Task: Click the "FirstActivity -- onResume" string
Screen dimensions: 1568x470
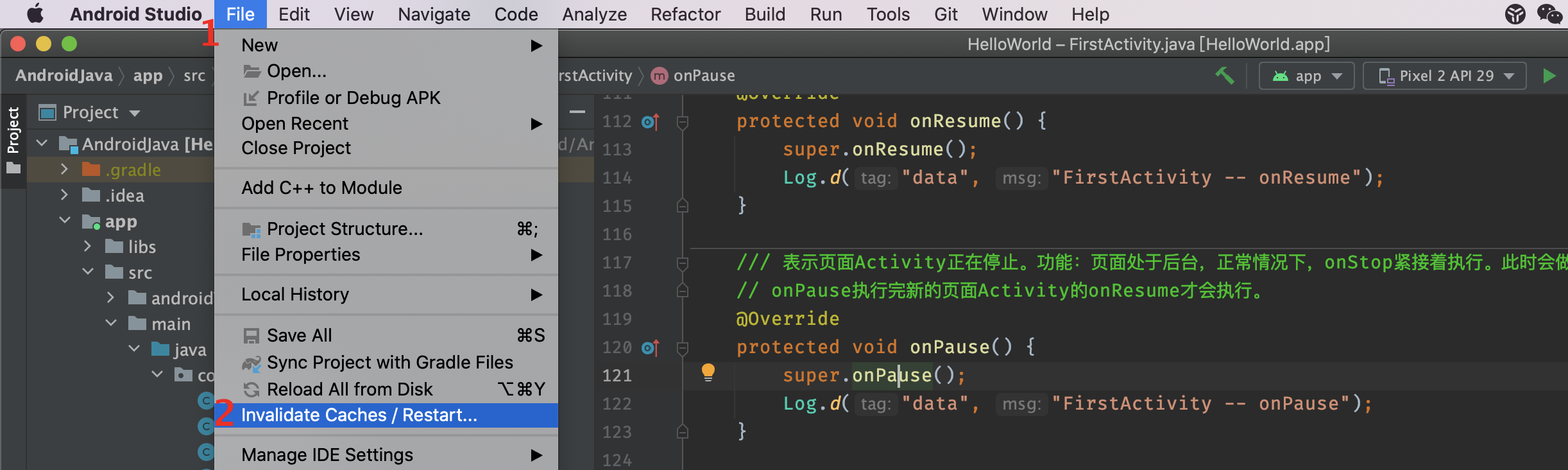Action: point(1206,178)
